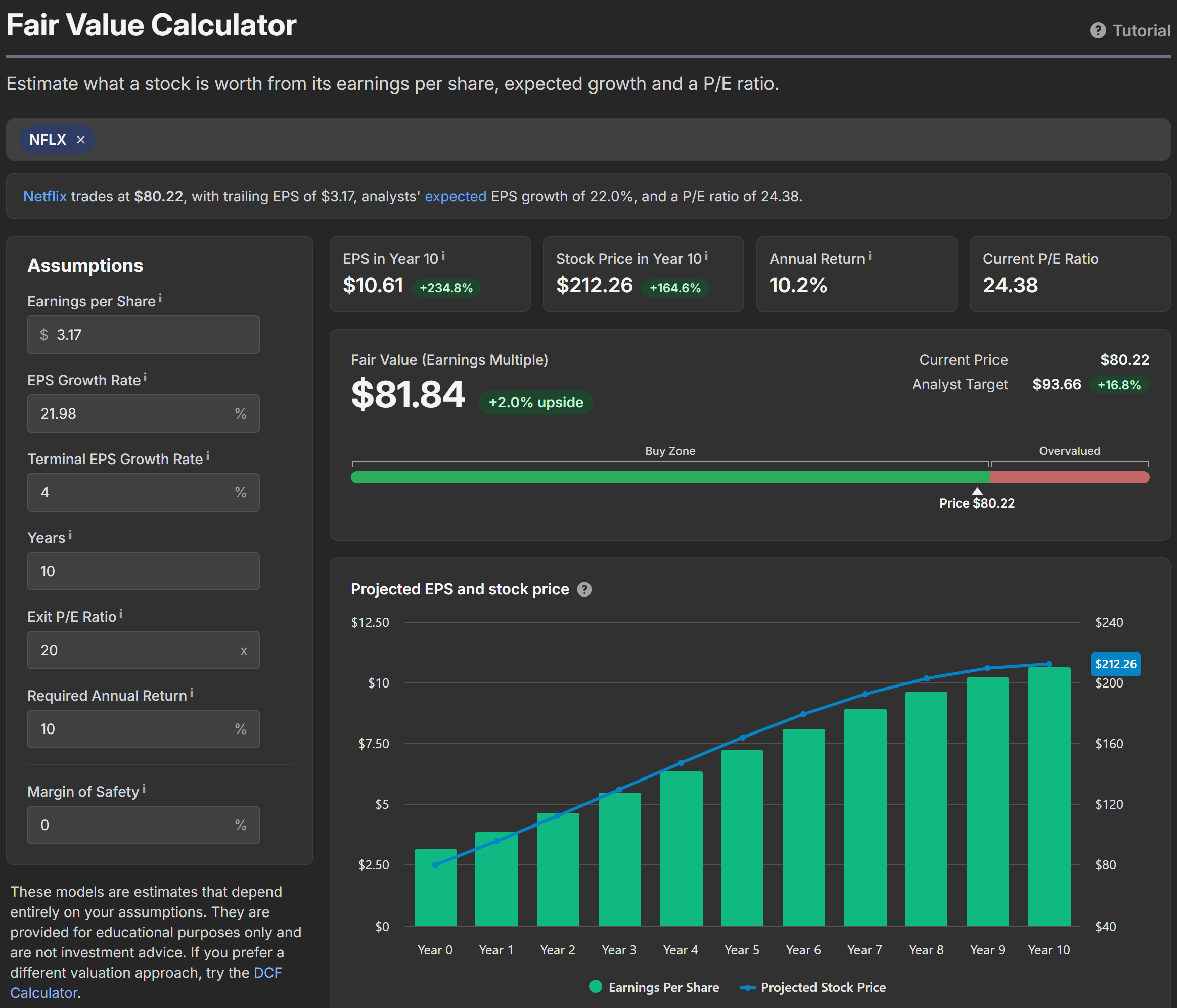Viewport: 1177px width, 1008px height.
Task: Toggle the Projected Stock Price legend item
Action: tap(813, 987)
